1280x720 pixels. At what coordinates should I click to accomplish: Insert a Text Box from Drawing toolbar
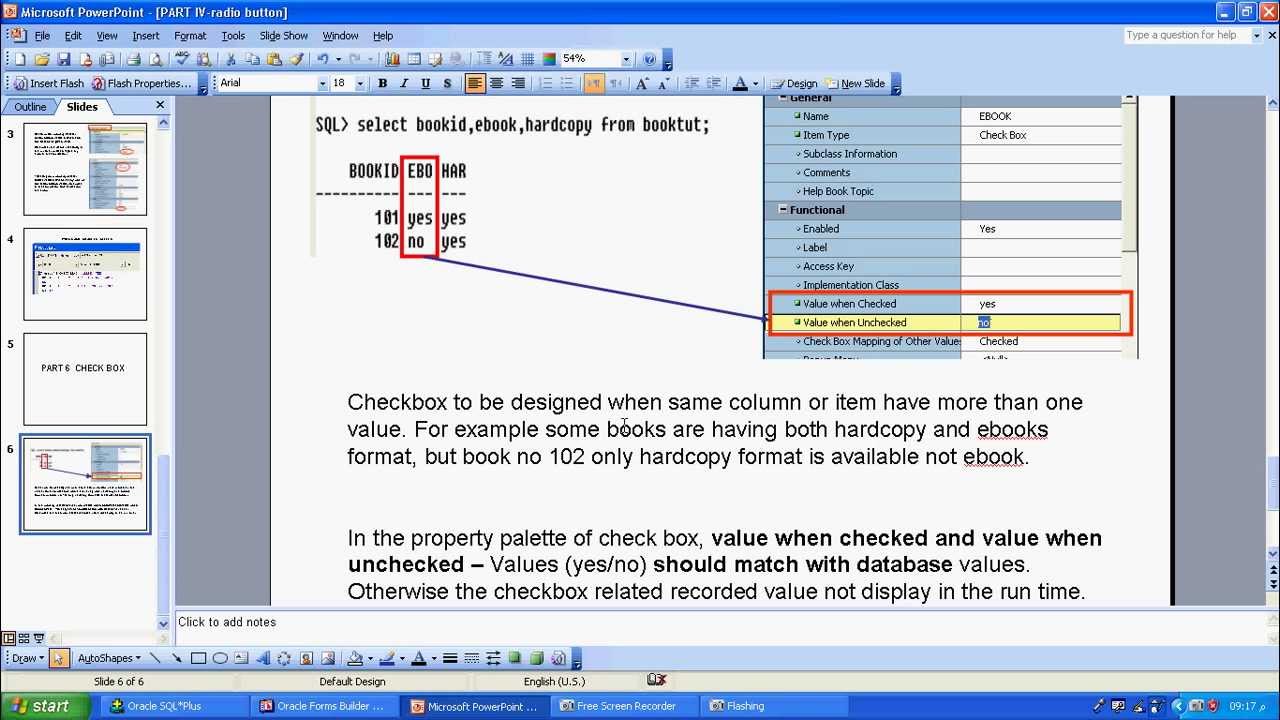241,658
